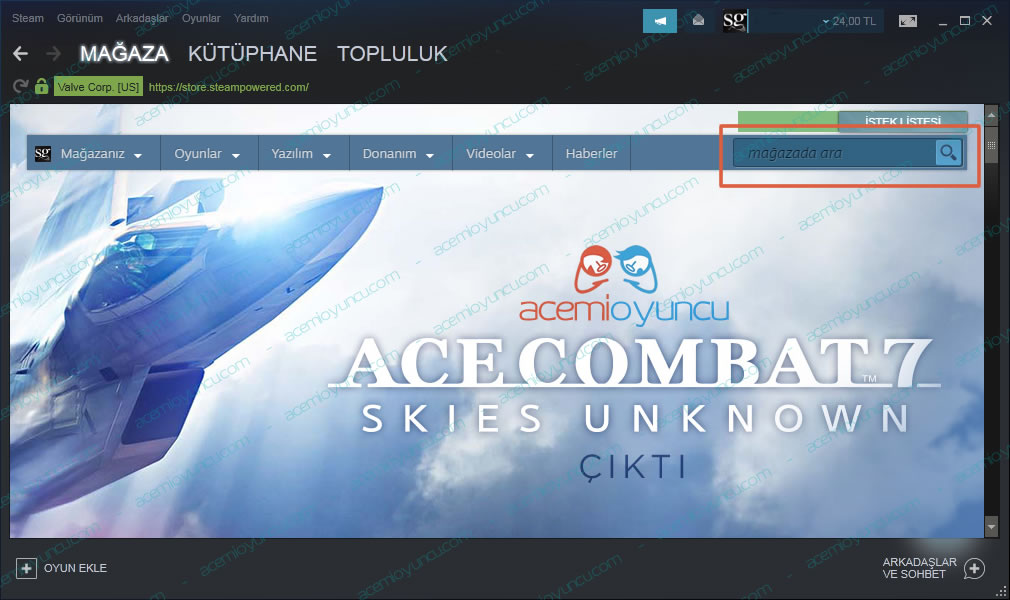The image size is (1010, 600).
Task: Click the store.steampowered.com URL
Action: tap(229, 87)
